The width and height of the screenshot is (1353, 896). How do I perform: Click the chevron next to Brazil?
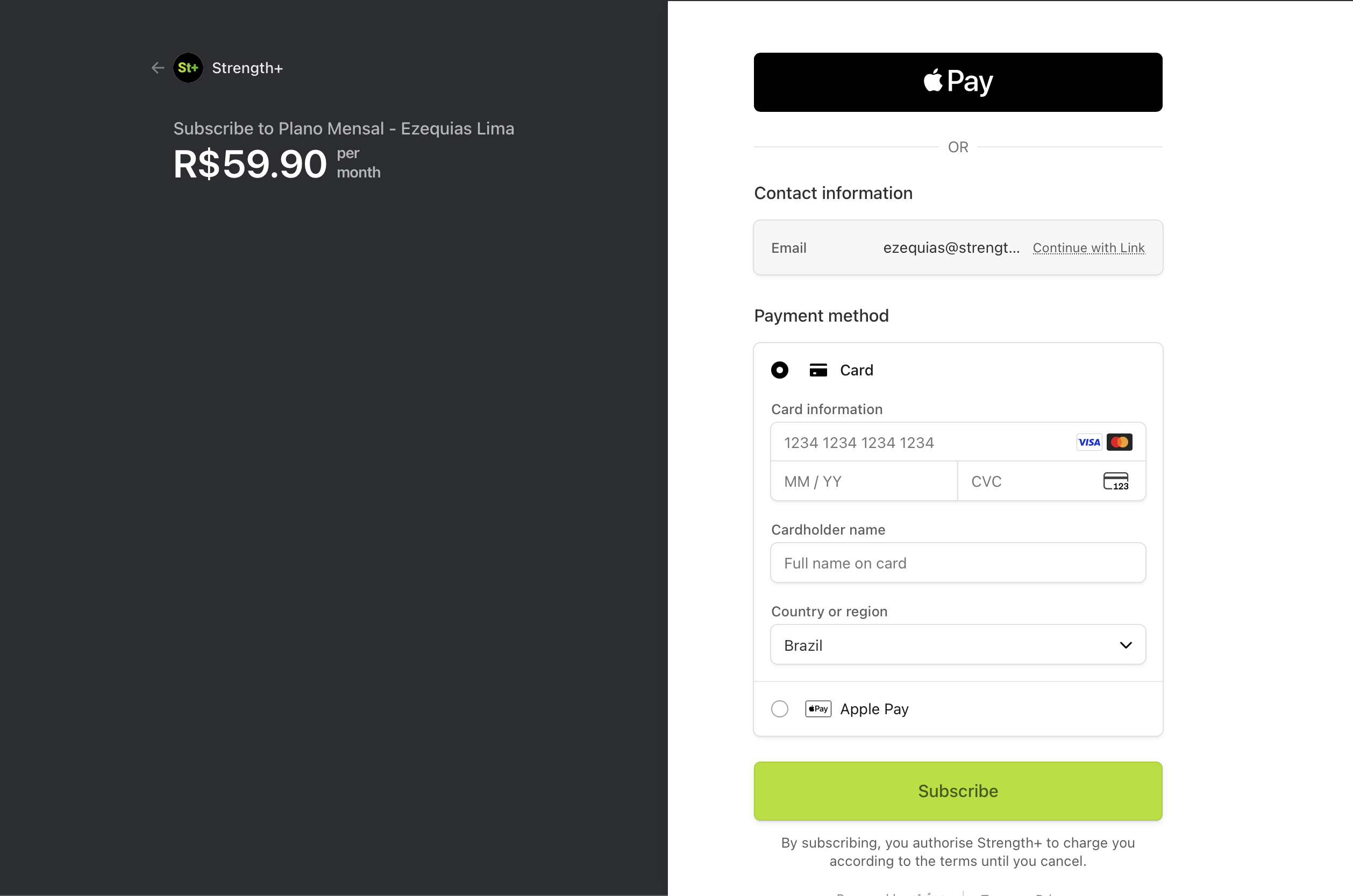pyautogui.click(x=1126, y=644)
